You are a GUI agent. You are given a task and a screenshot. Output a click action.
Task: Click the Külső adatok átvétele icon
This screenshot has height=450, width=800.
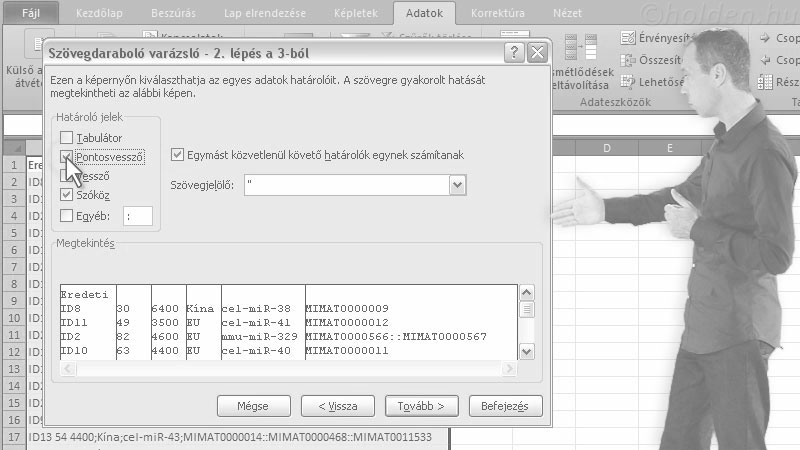(x=37, y=44)
